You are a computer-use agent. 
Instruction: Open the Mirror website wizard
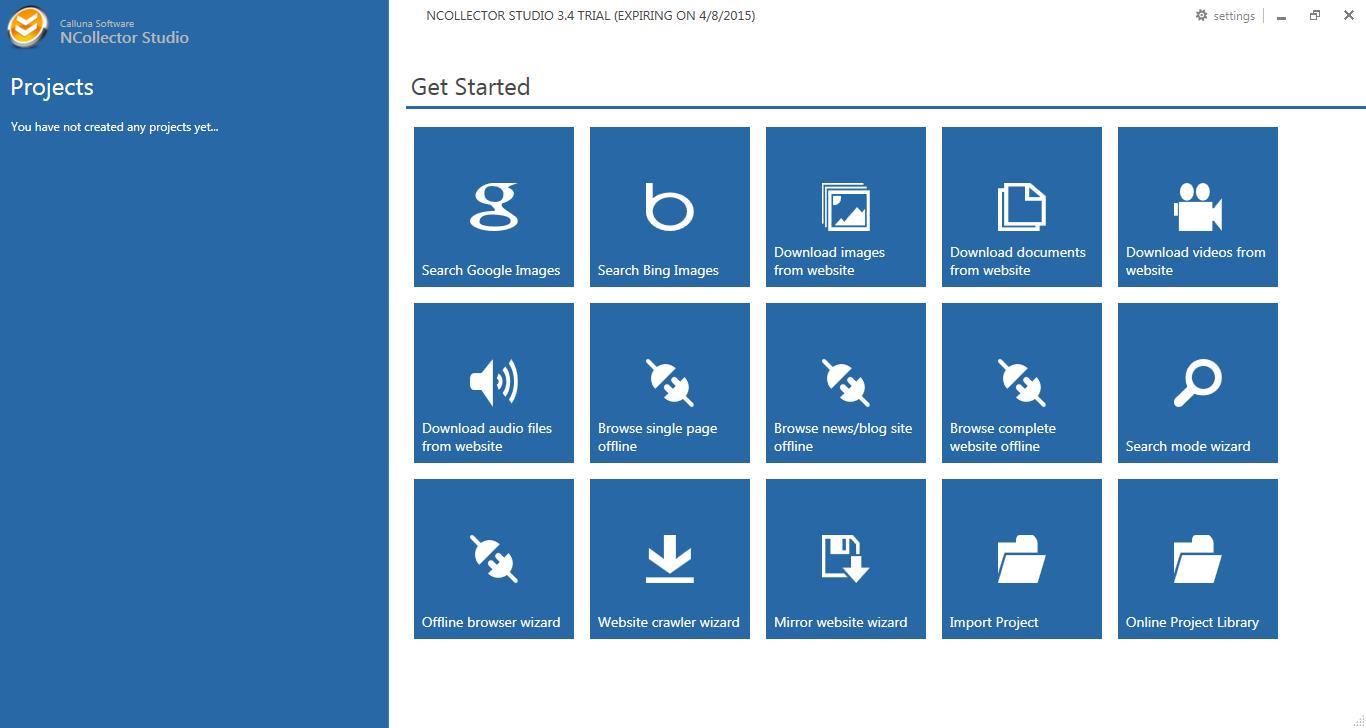click(846, 559)
